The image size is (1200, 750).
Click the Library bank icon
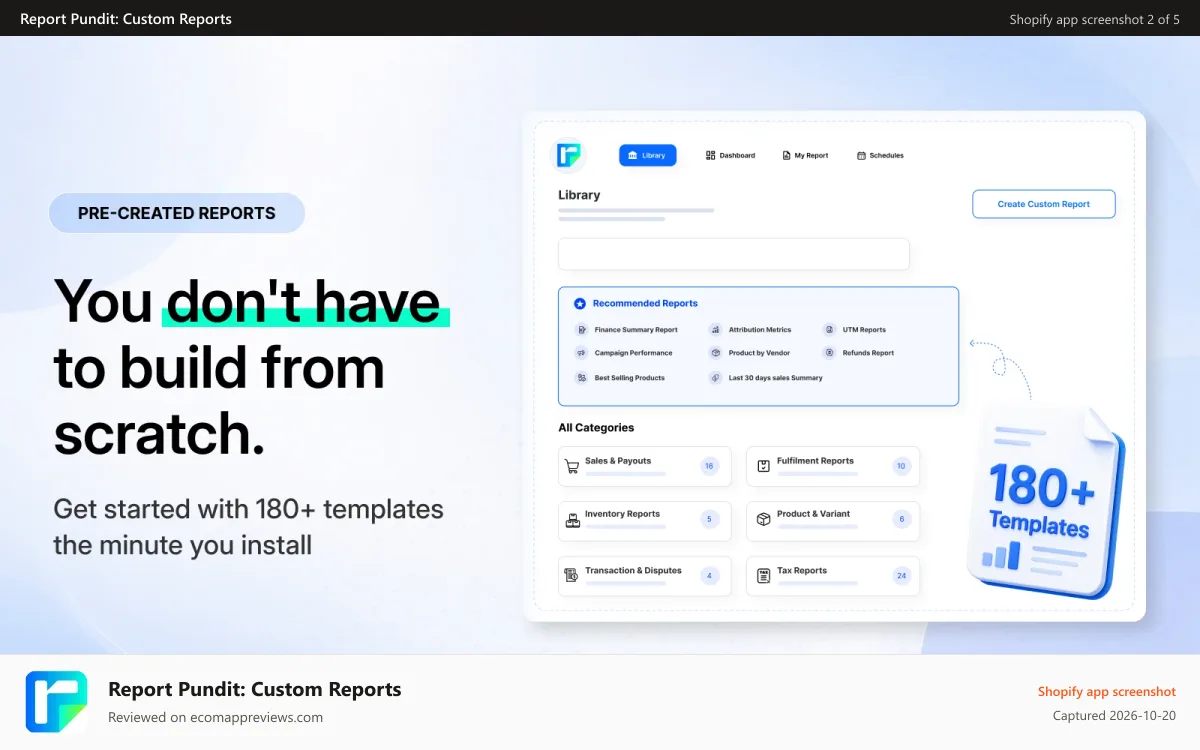[x=633, y=155]
